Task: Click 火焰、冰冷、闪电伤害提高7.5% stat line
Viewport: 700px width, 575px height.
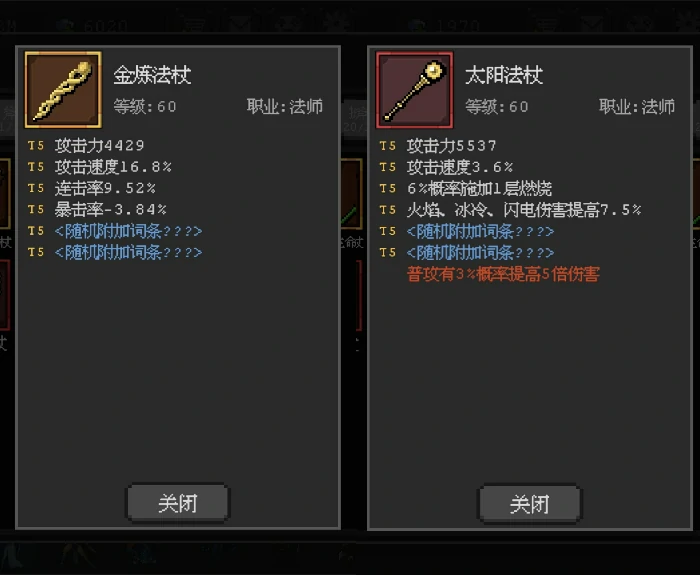Action: click(524, 210)
